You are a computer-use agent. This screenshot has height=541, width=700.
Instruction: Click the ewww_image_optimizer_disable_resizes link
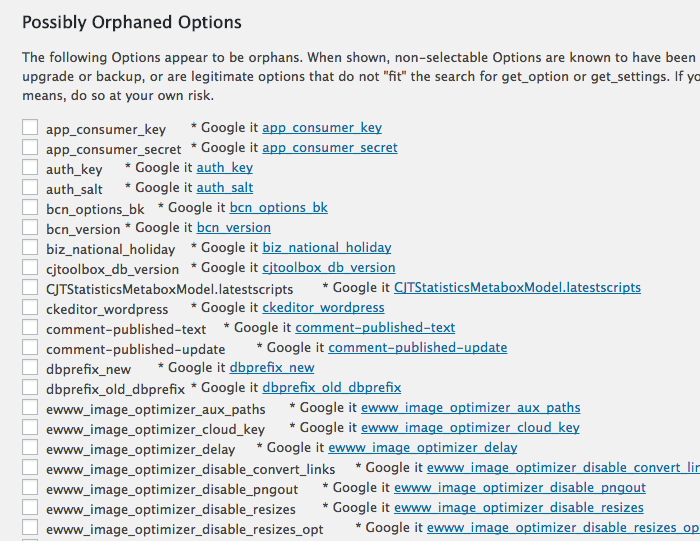[519, 508]
